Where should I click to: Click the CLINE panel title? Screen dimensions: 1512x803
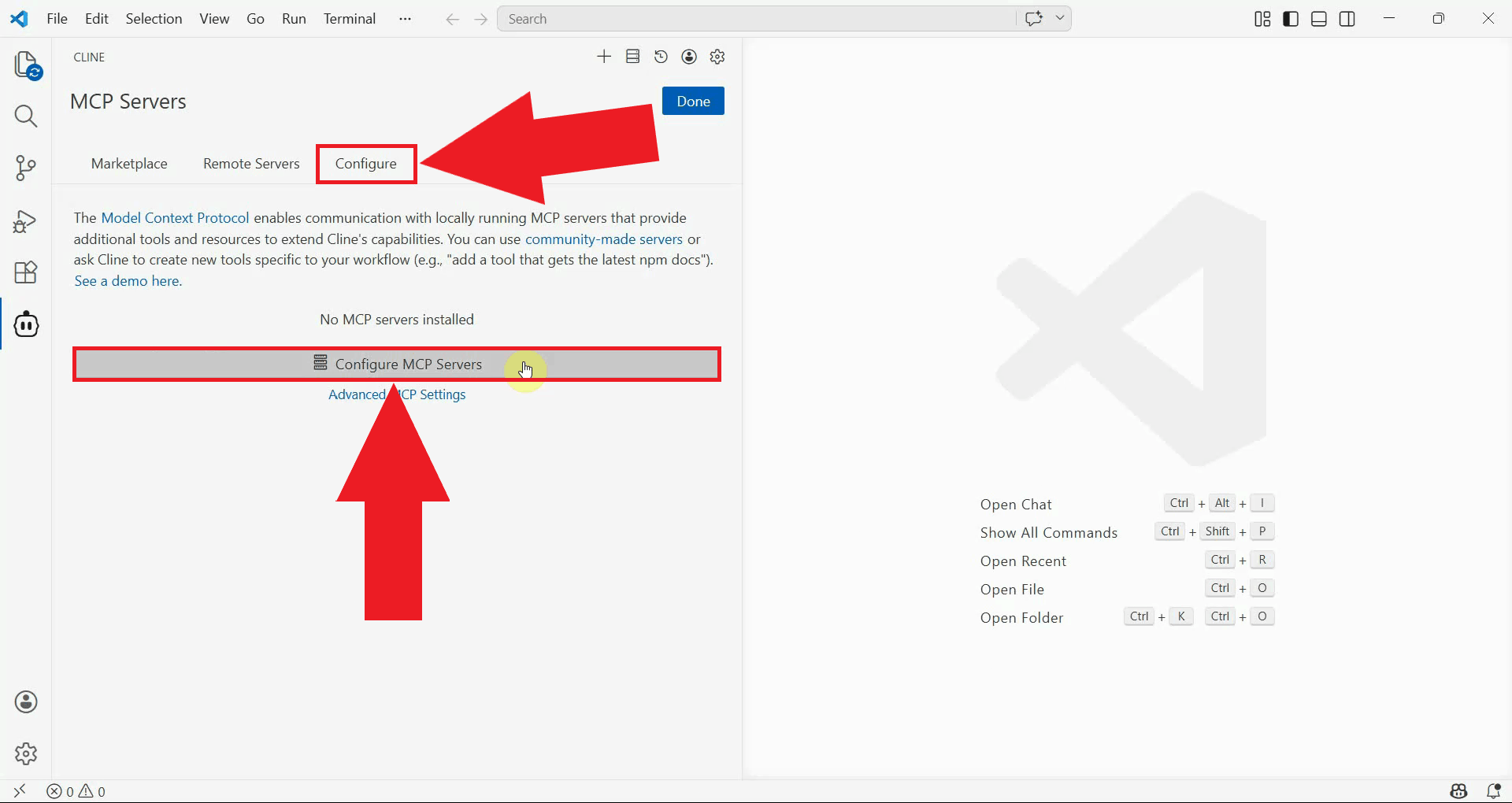pyautogui.click(x=89, y=57)
